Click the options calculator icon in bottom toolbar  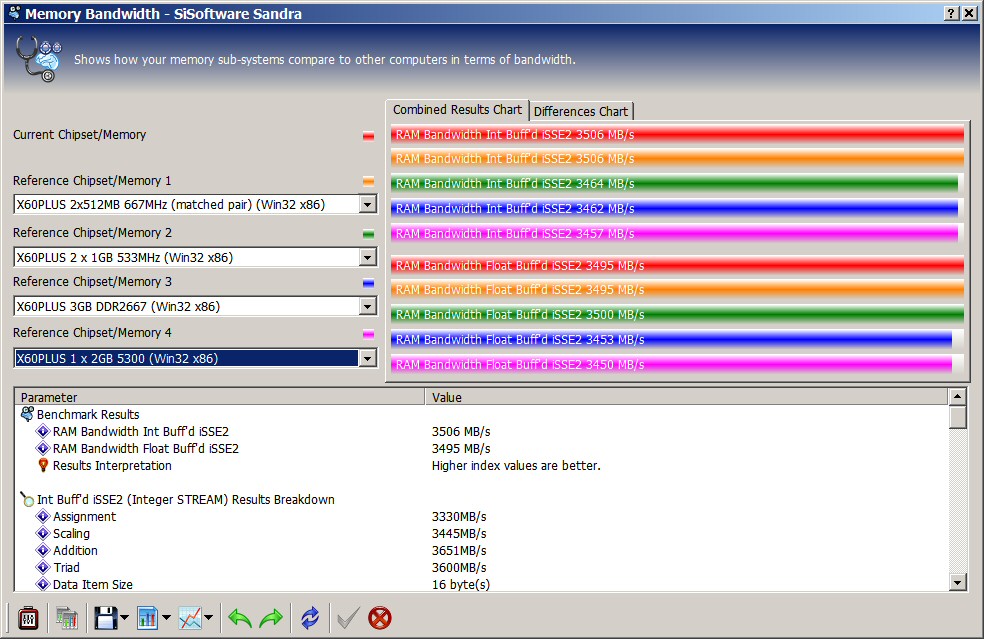point(28,618)
